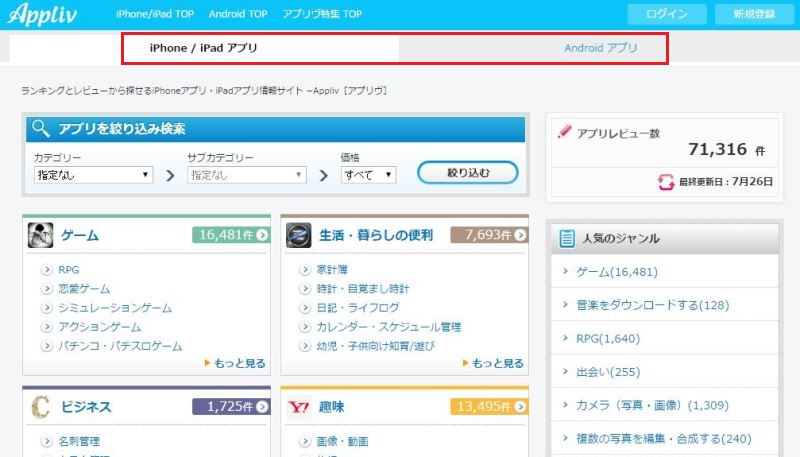The width and height of the screenshot is (800, 457).
Task: Click the Game category controller icon
Action: 40,235
